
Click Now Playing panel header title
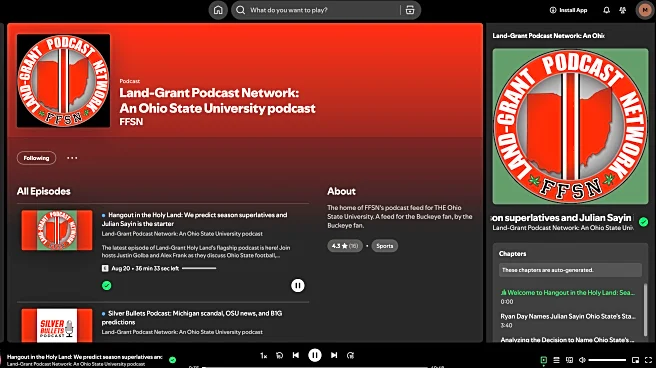548,36
